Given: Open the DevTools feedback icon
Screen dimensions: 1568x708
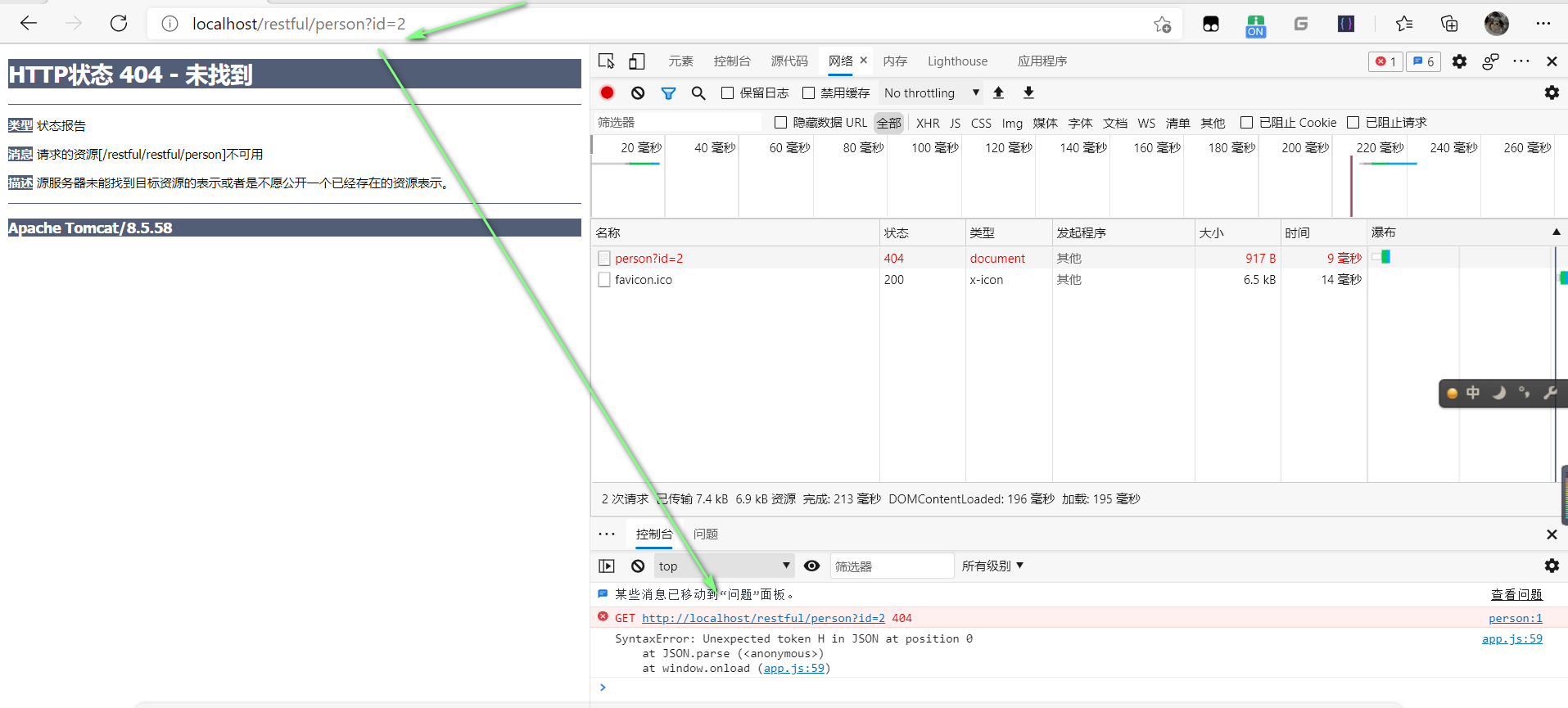Looking at the screenshot, I should pyautogui.click(x=1490, y=61).
